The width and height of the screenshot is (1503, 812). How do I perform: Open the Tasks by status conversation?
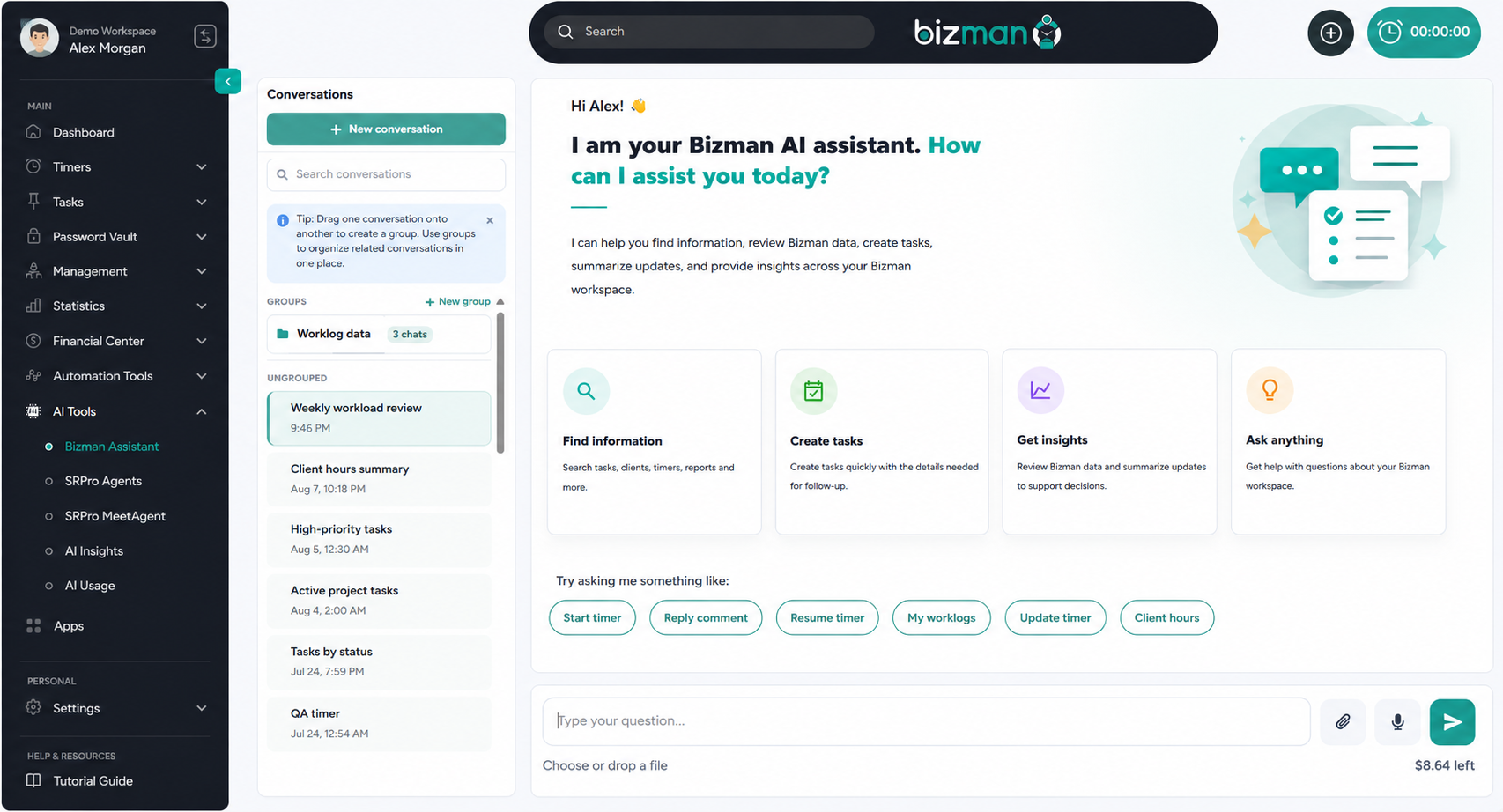click(379, 661)
